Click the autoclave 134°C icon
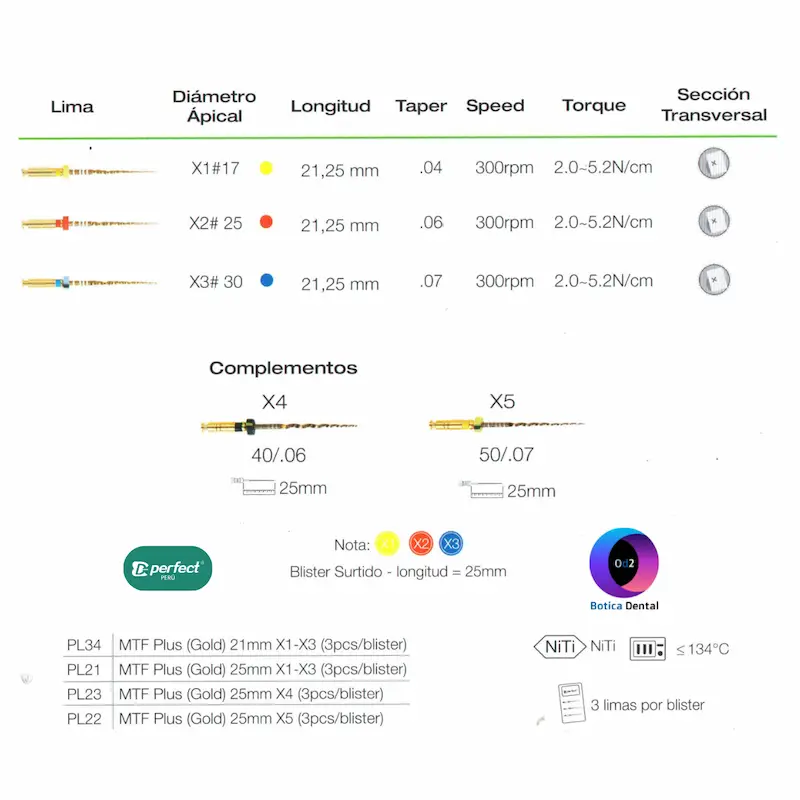The height and width of the screenshot is (800, 800). coord(647,649)
